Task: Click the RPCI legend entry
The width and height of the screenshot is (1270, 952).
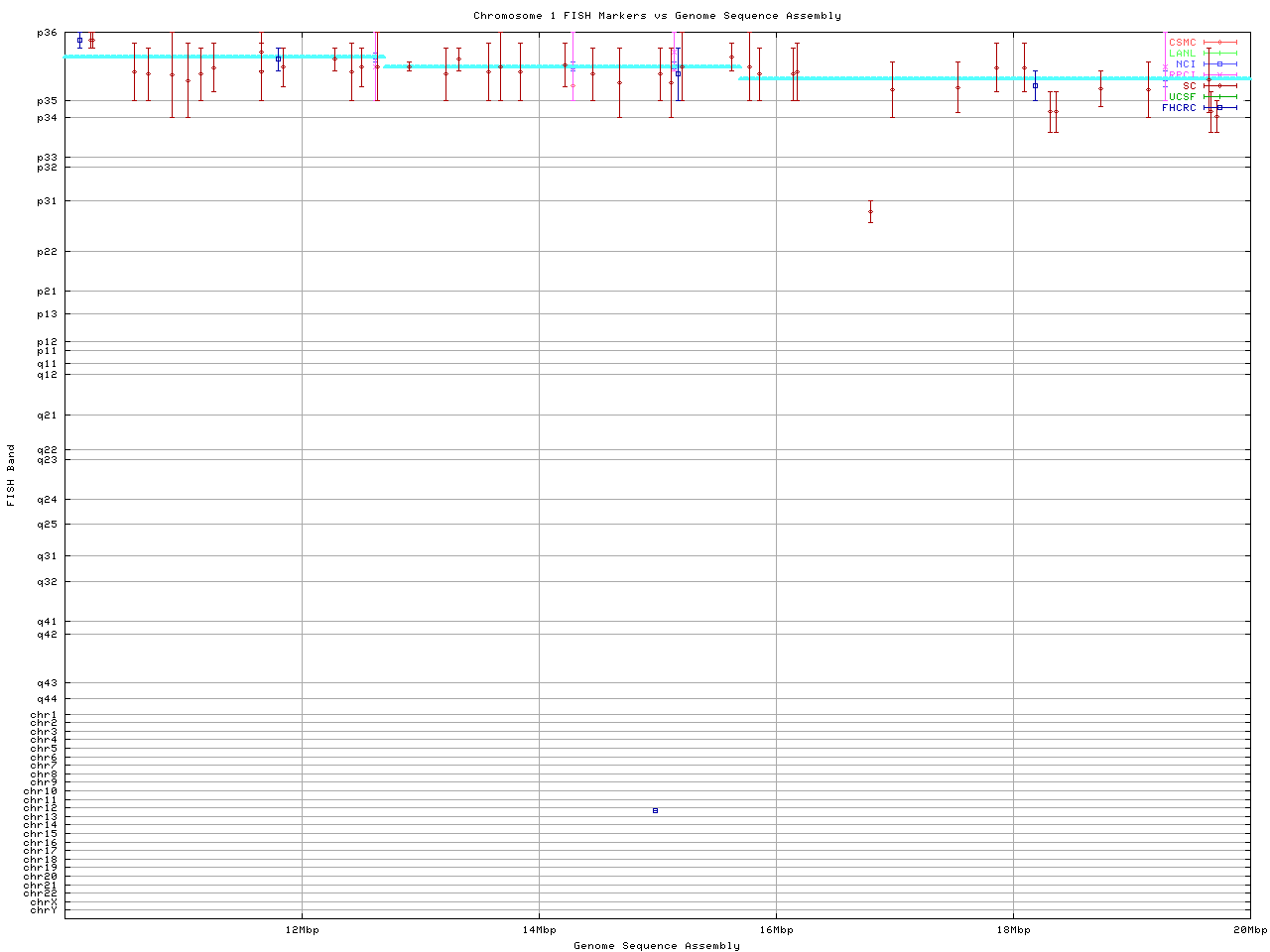Action: click(1181, 75)
